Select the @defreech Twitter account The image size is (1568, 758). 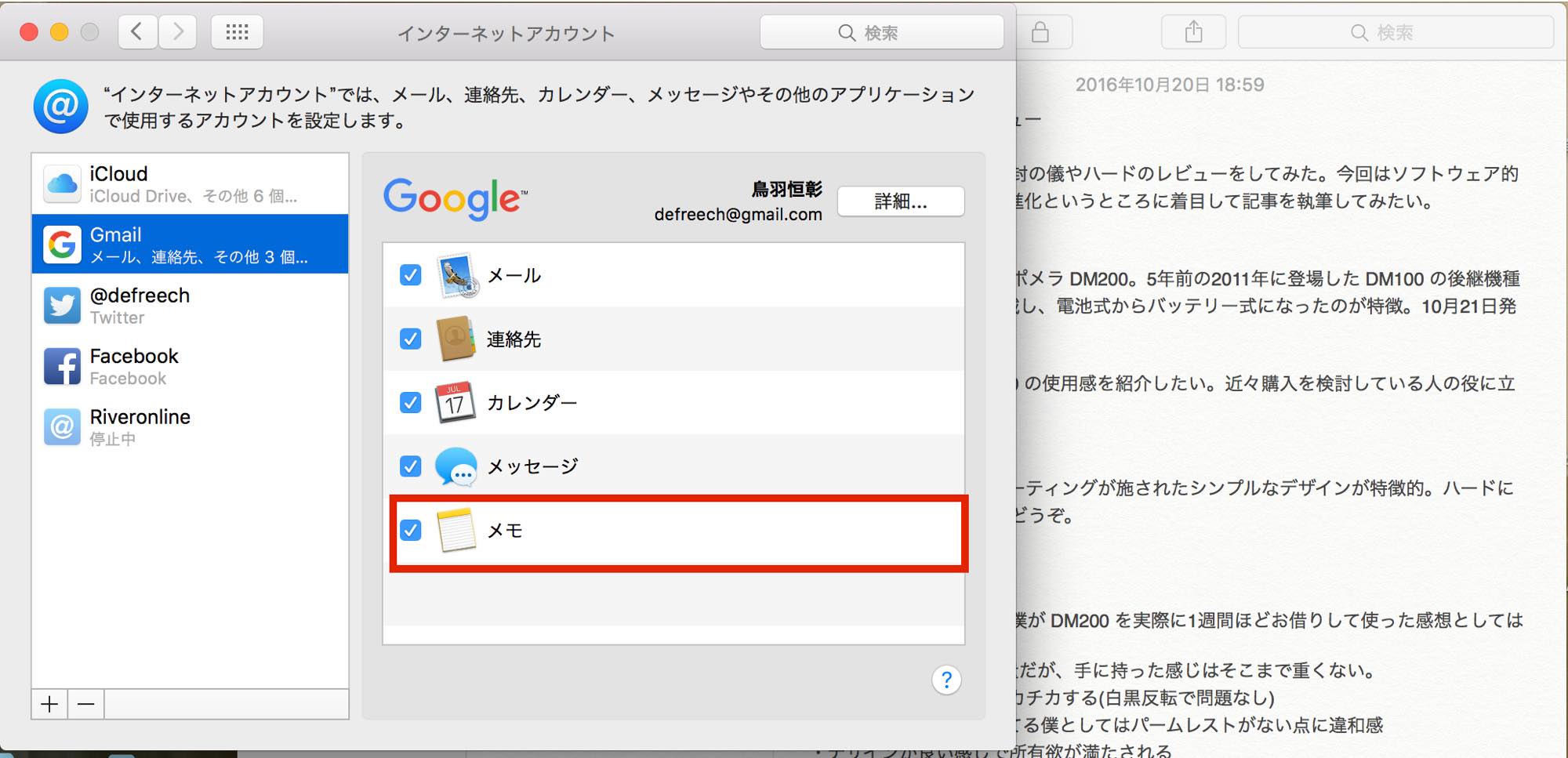pos(190,305)
